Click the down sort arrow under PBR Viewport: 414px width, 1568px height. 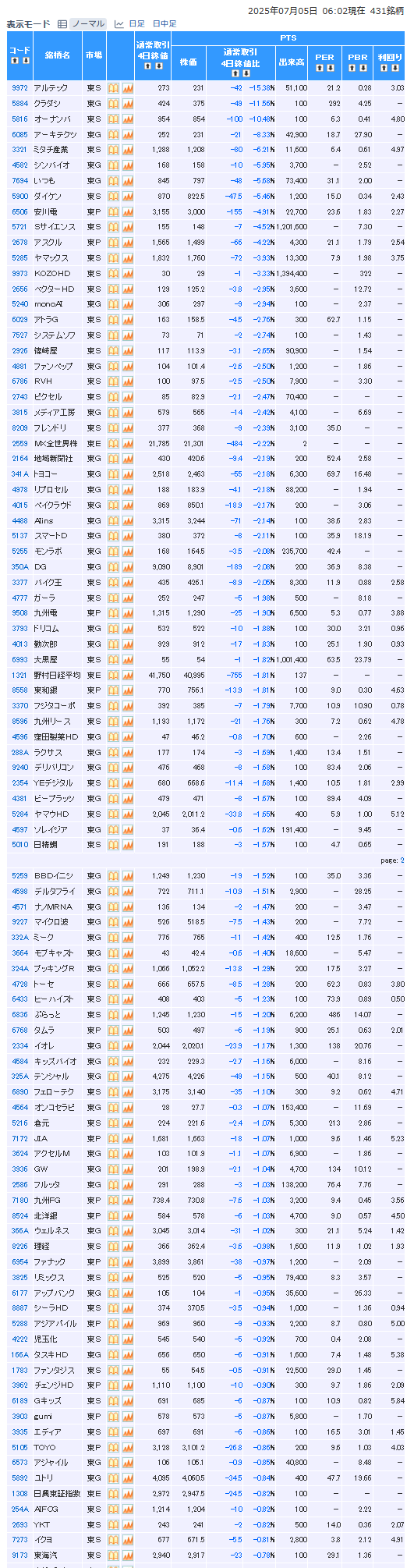click(363, 68)
